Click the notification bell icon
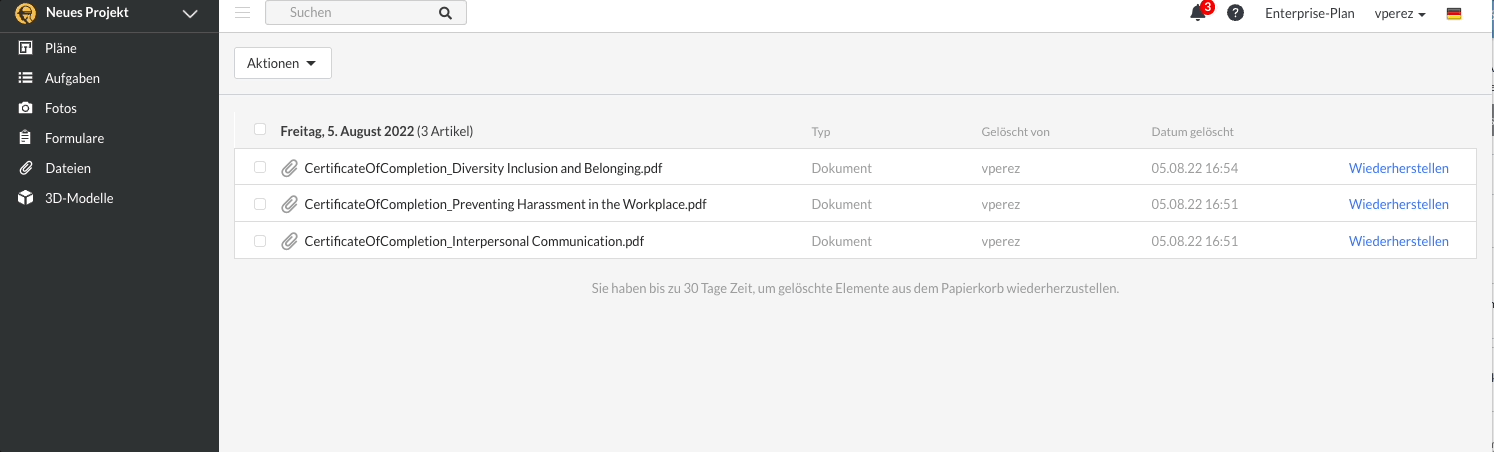 click(x=1197, y=14)
